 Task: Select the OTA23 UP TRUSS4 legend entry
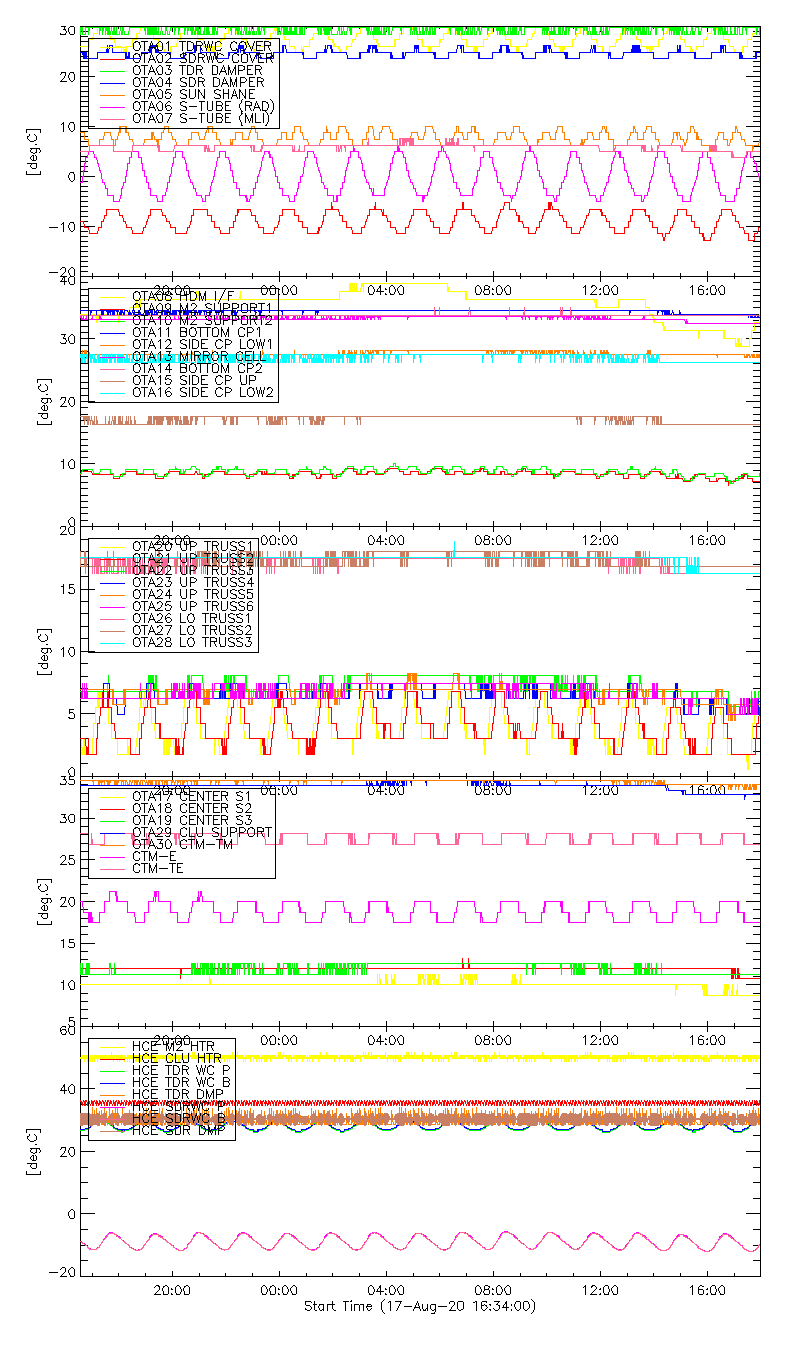tap(193, 582)
